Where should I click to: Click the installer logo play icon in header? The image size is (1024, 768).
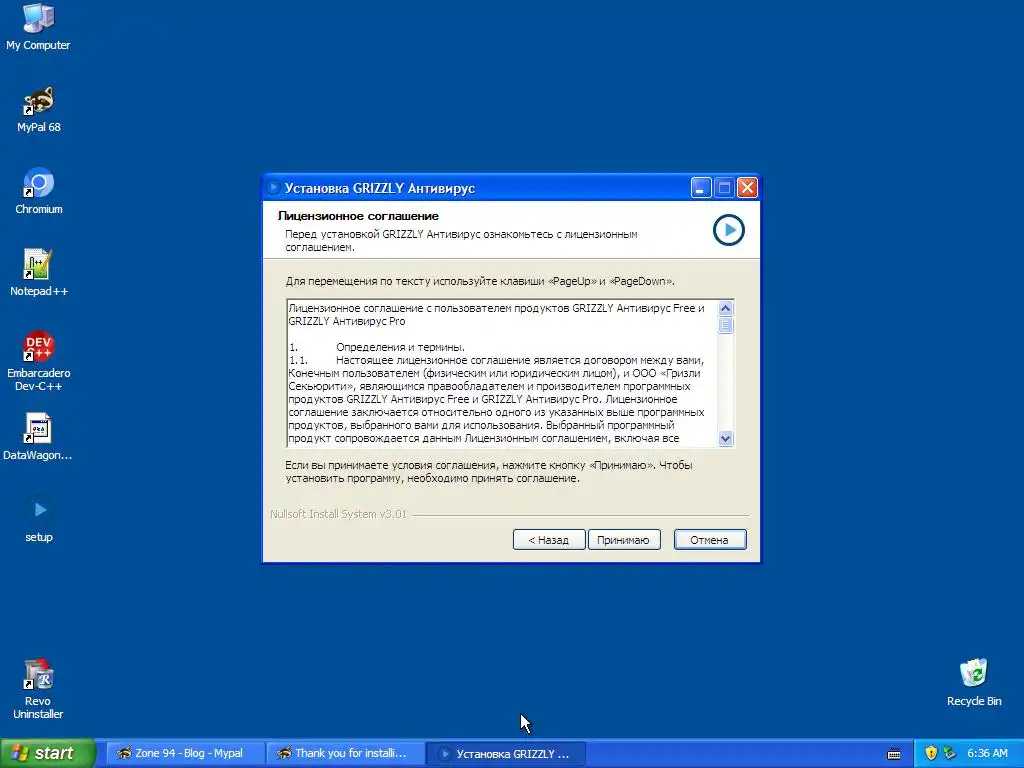[x=729, y=230]
